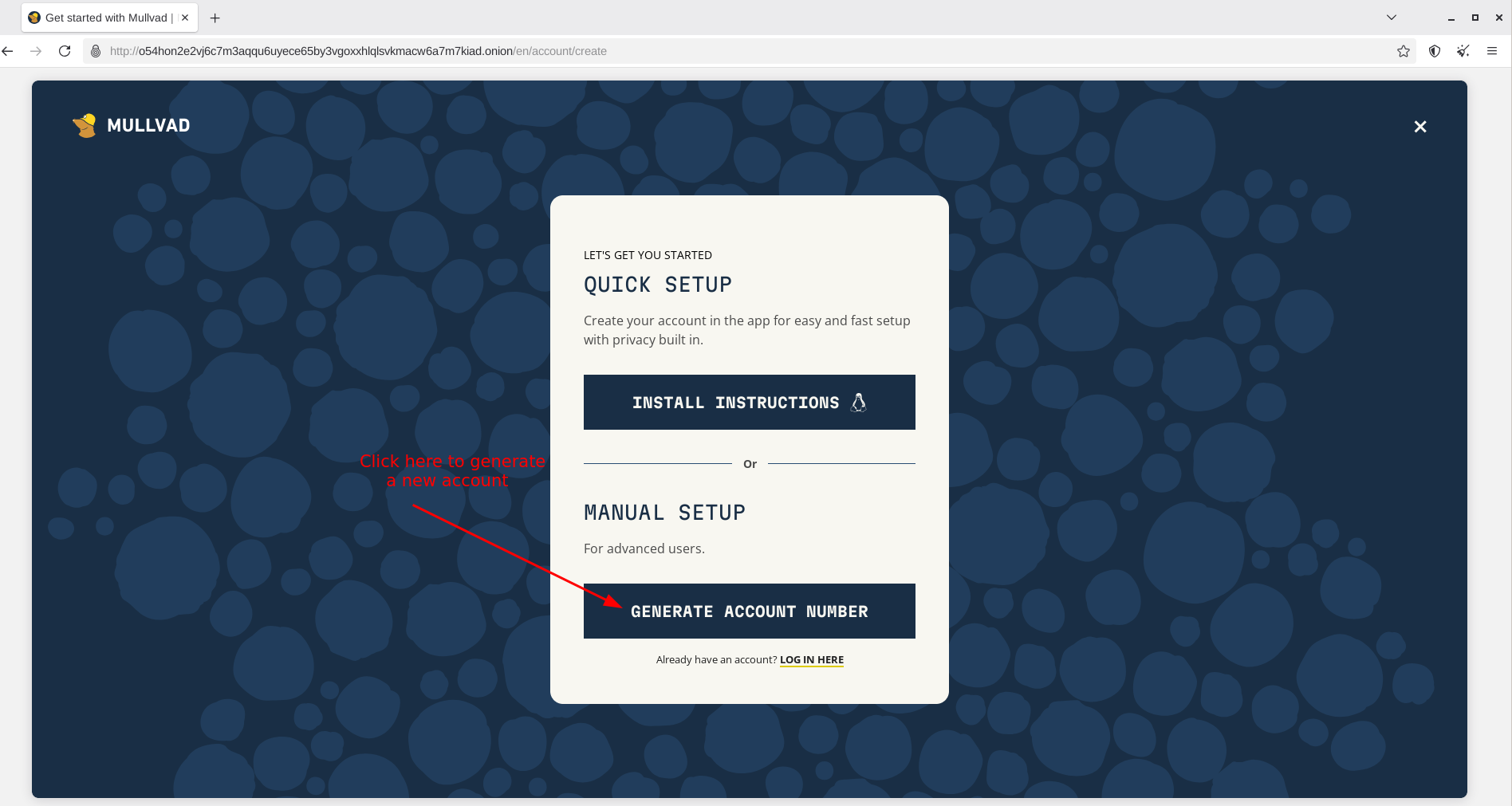Go back to the previous page
The height and width of the screenshot is (806, 1512).
(8, 51)
